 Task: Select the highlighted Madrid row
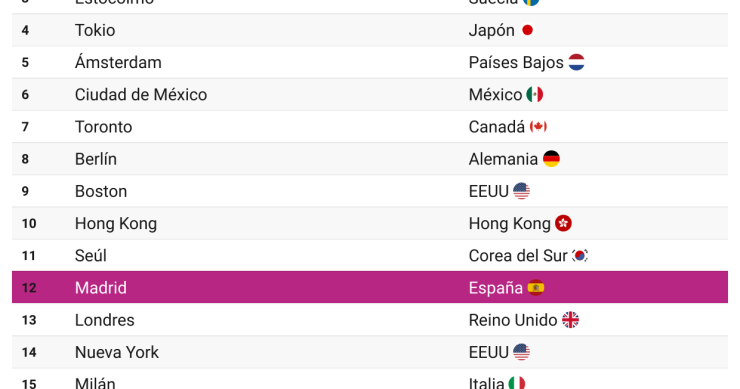370,287
